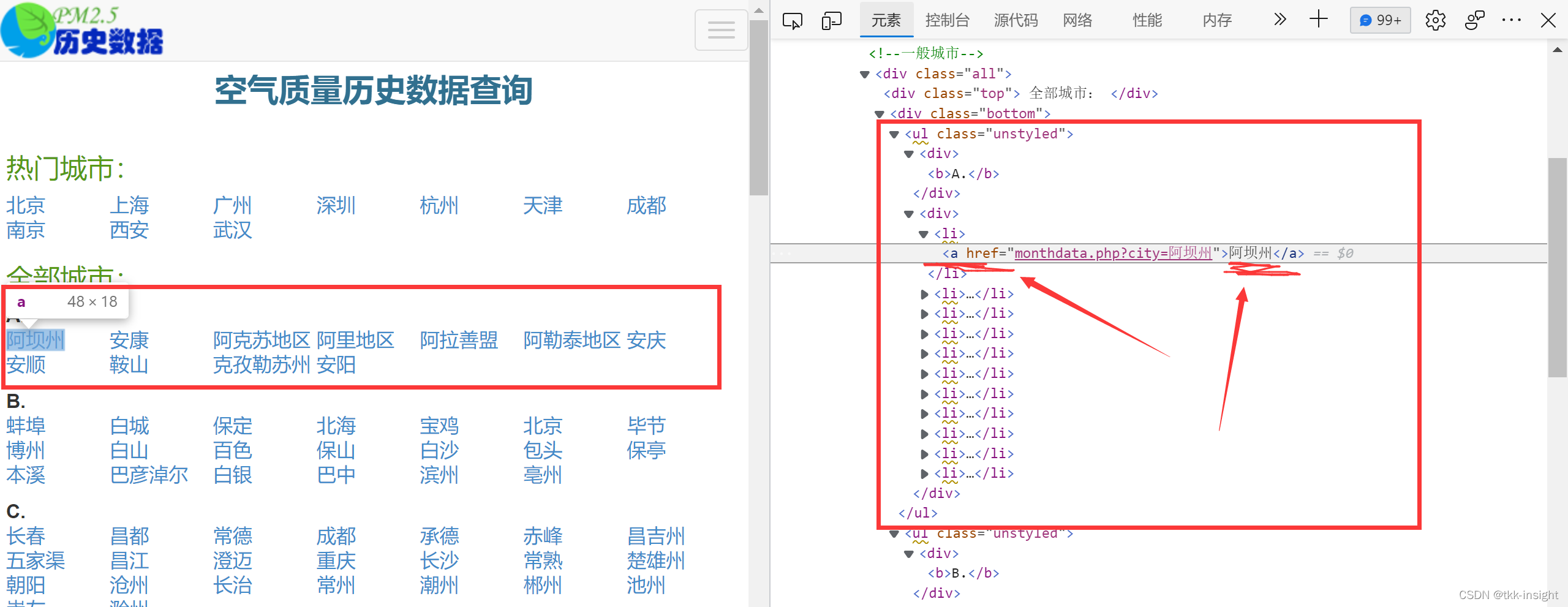This screenshot has width=1568, height=607.
Task: Click the webpage vertical scrollbar thumb
Action: point(759,108)
